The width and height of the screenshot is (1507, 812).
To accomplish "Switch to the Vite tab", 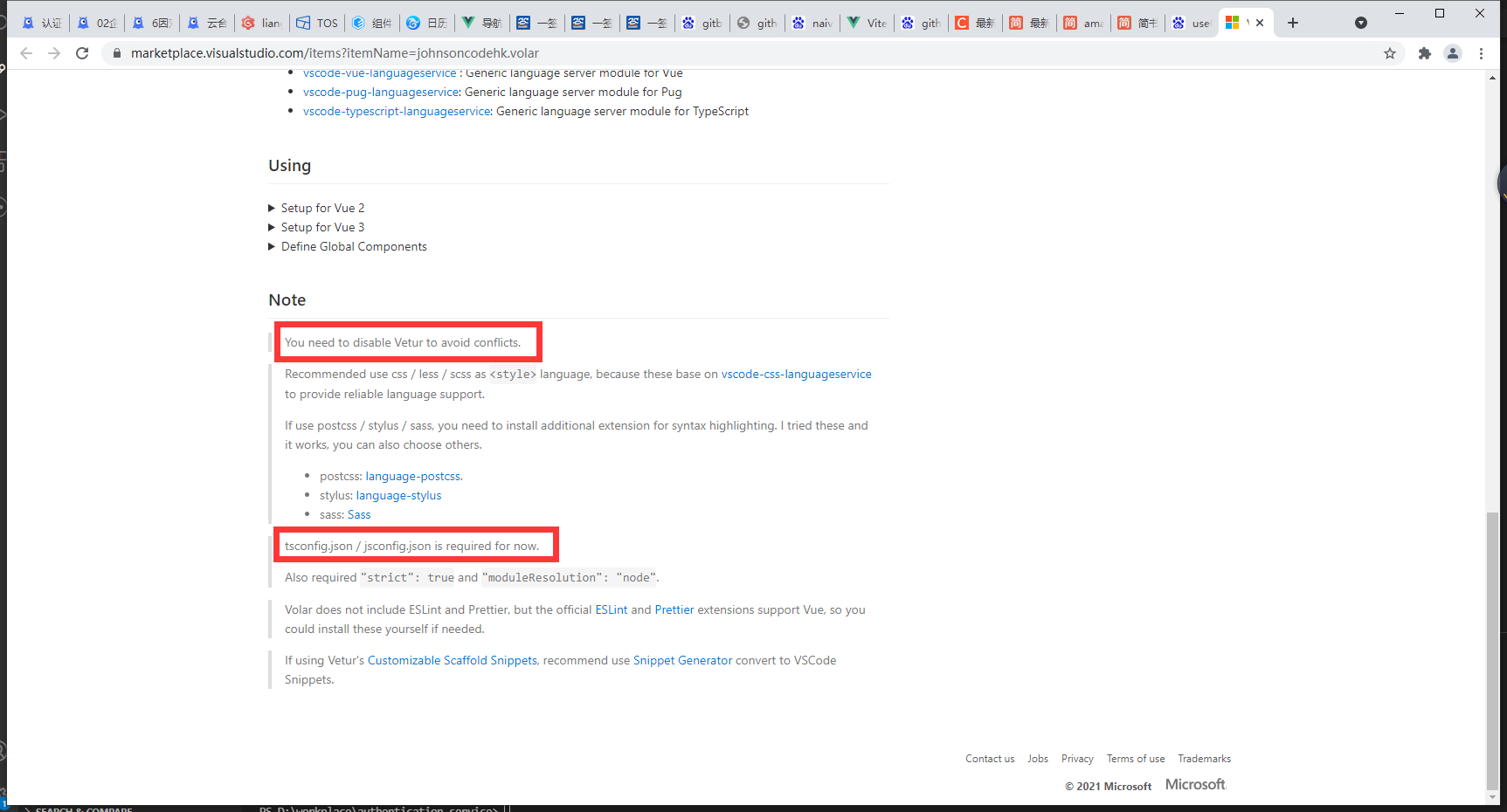I will click(867, 23).
